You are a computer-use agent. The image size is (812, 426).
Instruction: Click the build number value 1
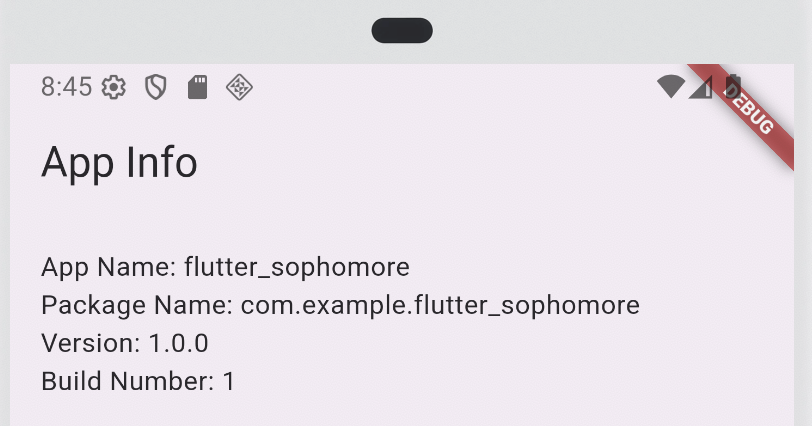pos(228,381)
